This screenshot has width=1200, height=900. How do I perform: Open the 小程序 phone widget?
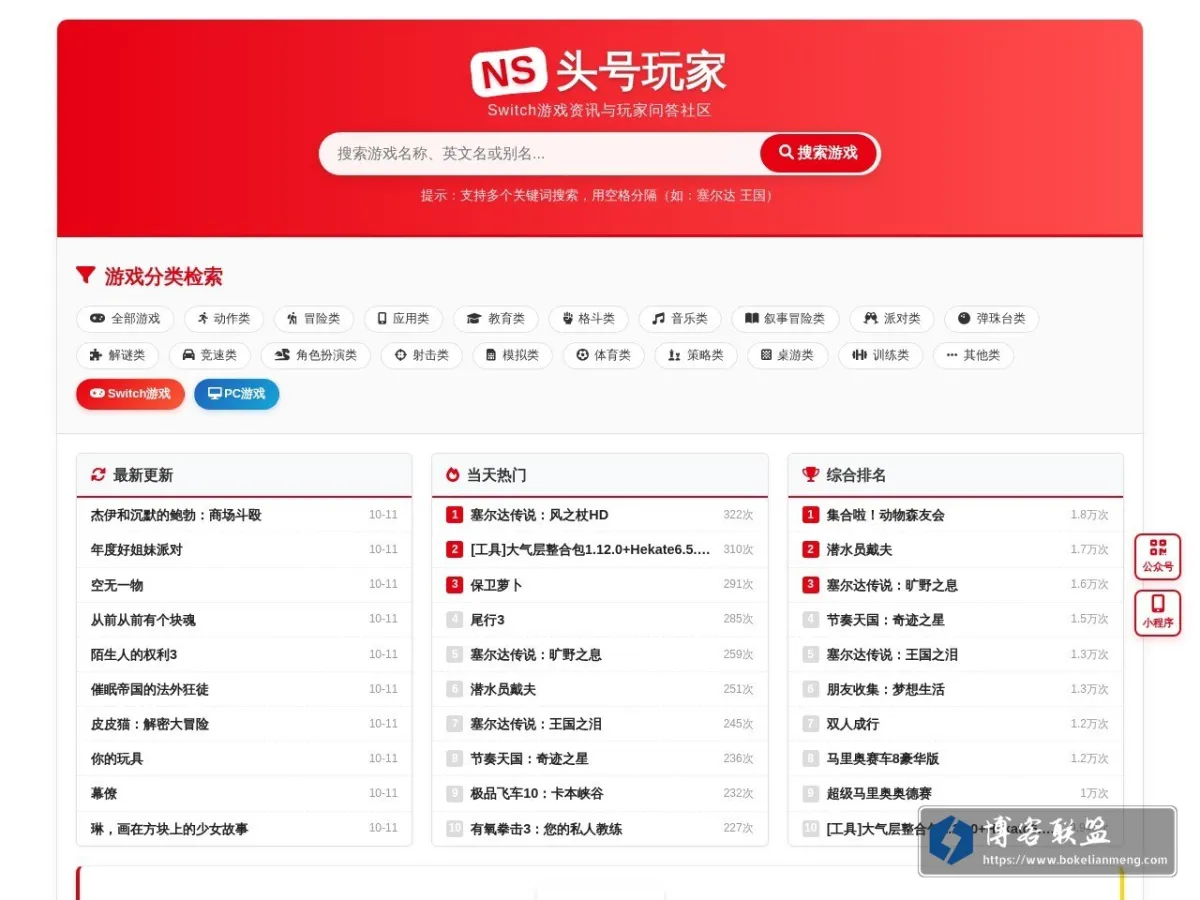[x=1157, y=613]
